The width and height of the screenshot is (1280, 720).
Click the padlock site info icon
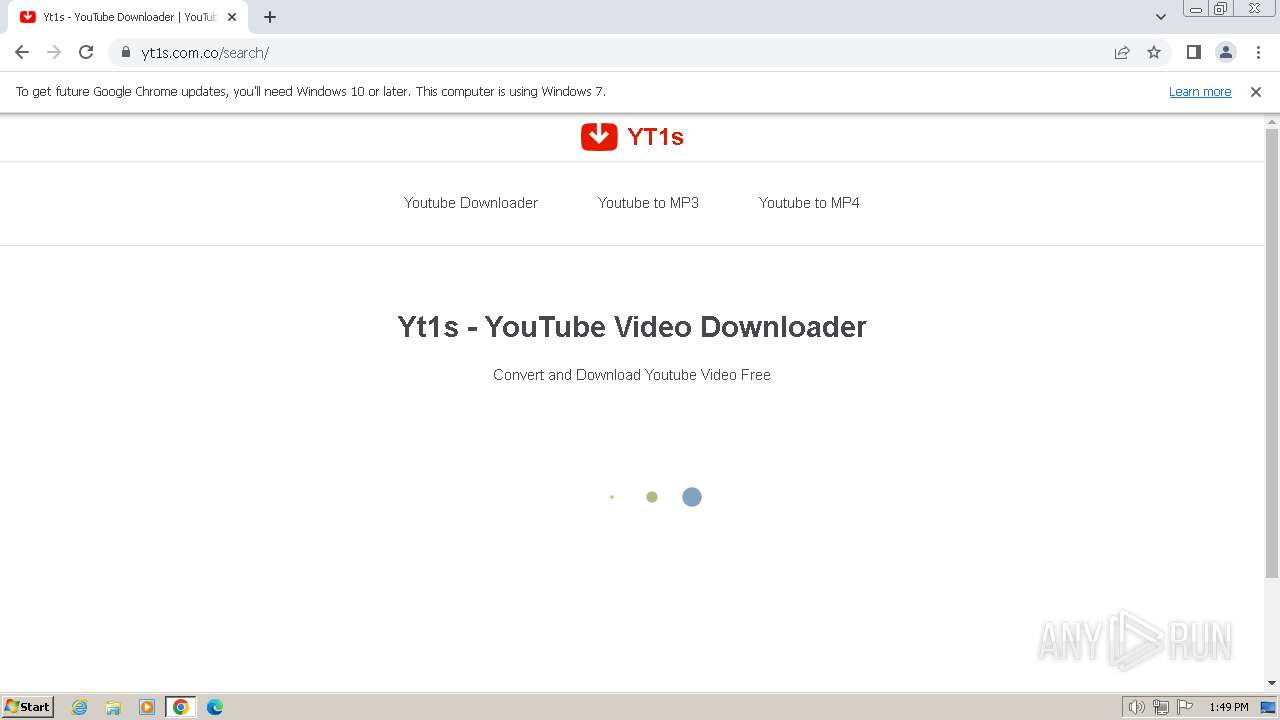125,52
